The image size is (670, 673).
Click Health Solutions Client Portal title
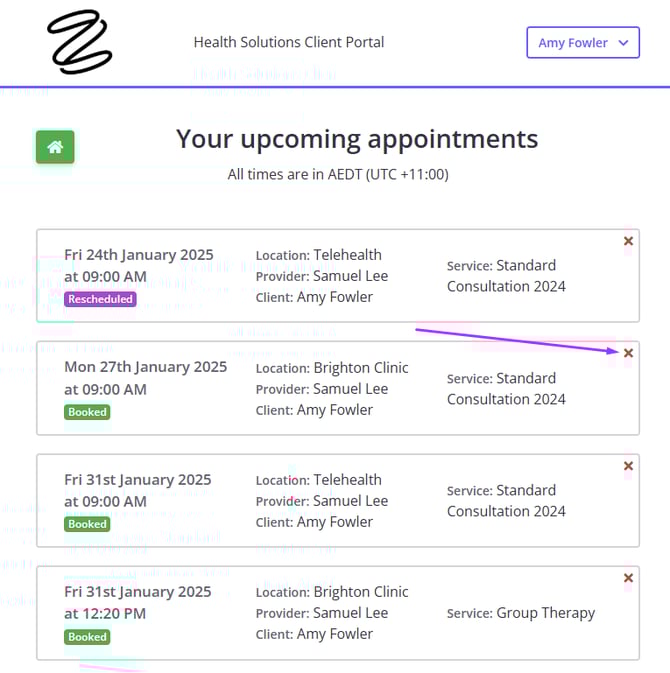[x=288, y=42]
